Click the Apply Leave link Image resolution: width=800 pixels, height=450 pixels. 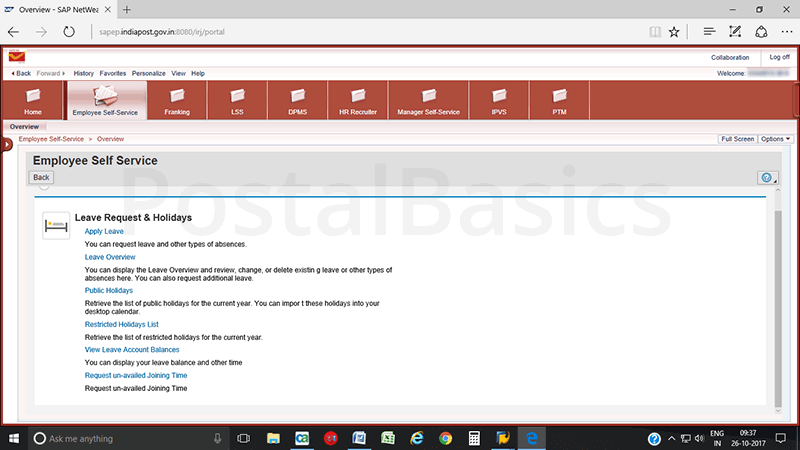[x=104, y=231]
